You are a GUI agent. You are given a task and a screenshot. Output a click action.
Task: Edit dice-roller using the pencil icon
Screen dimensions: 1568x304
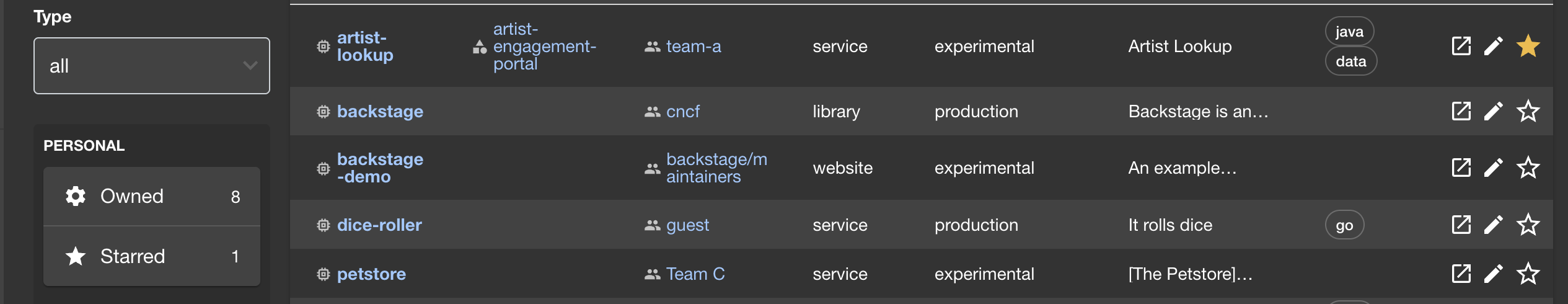(x=1493, y=225)
